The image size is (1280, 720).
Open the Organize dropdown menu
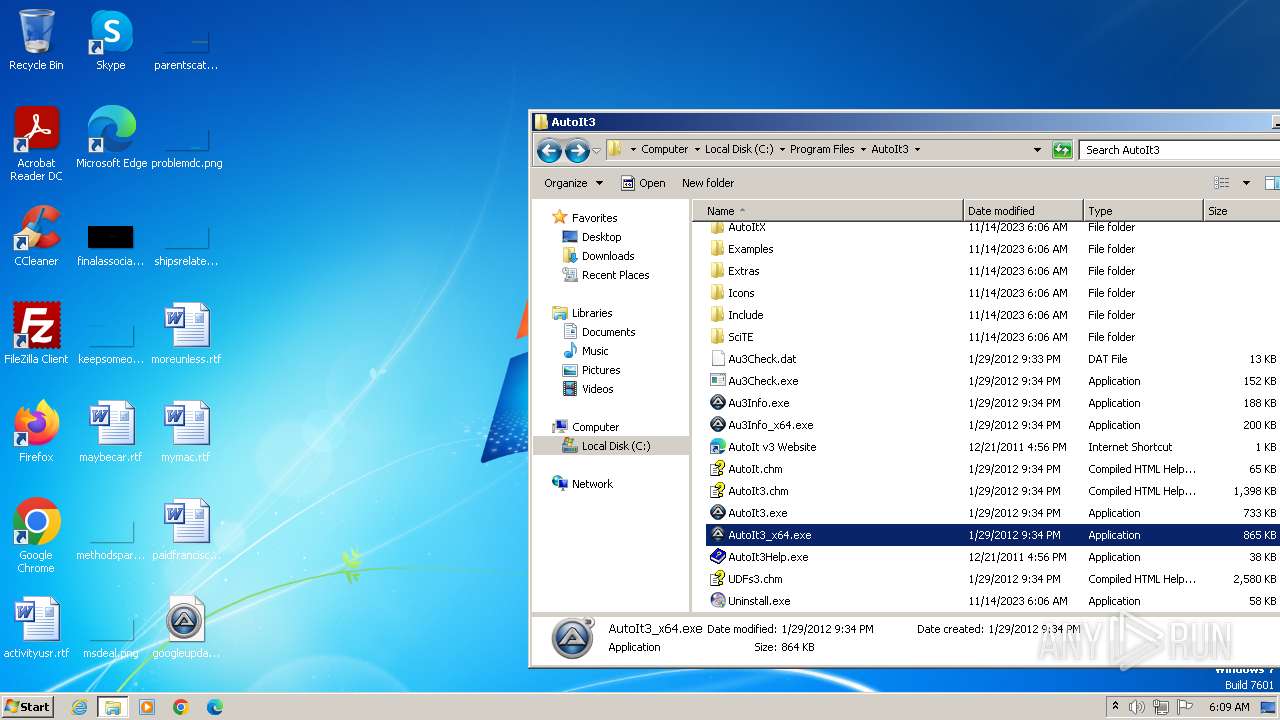(573, 183)
